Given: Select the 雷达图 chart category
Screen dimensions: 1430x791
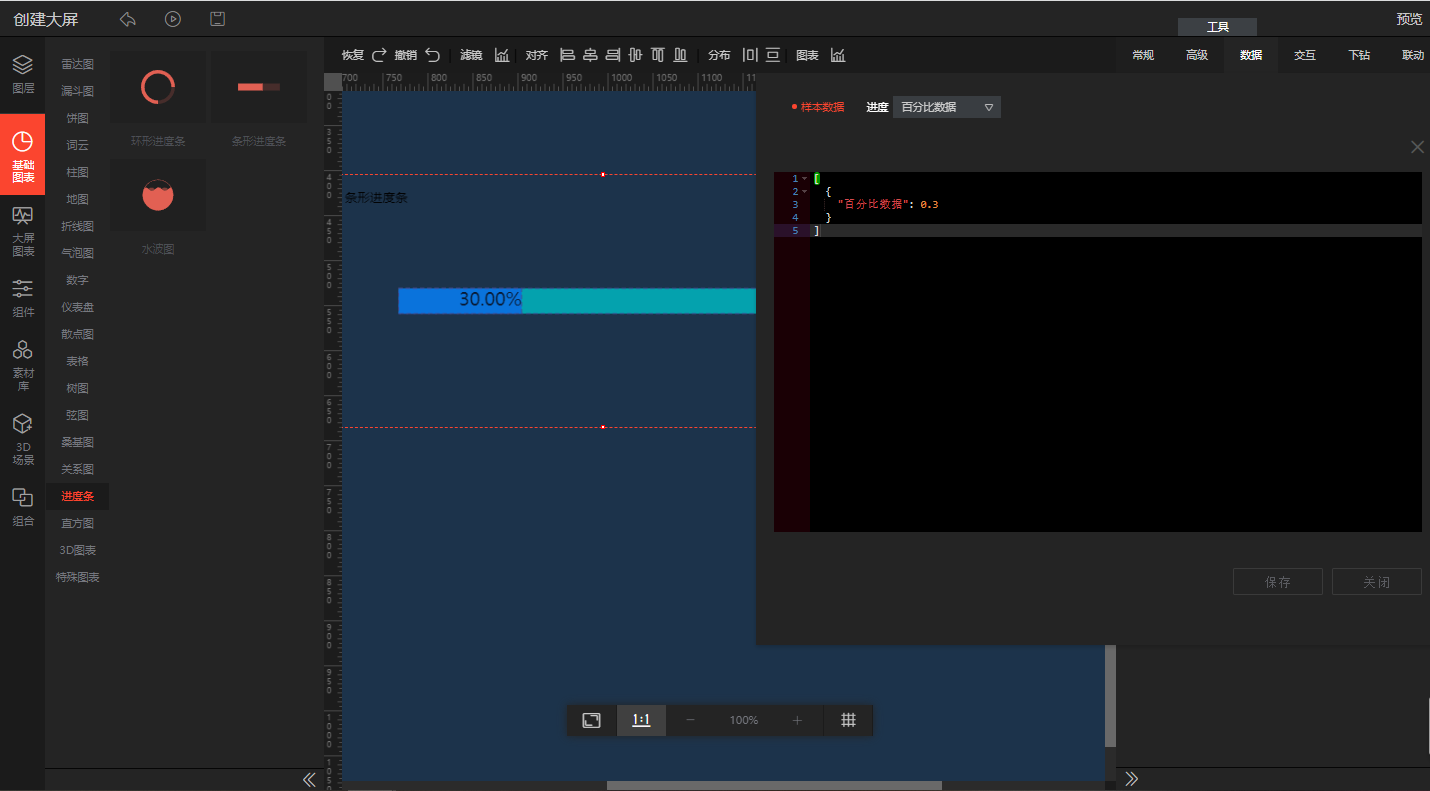Looking at the screenshot, I should pyautogui.click(x=78, y=64).
